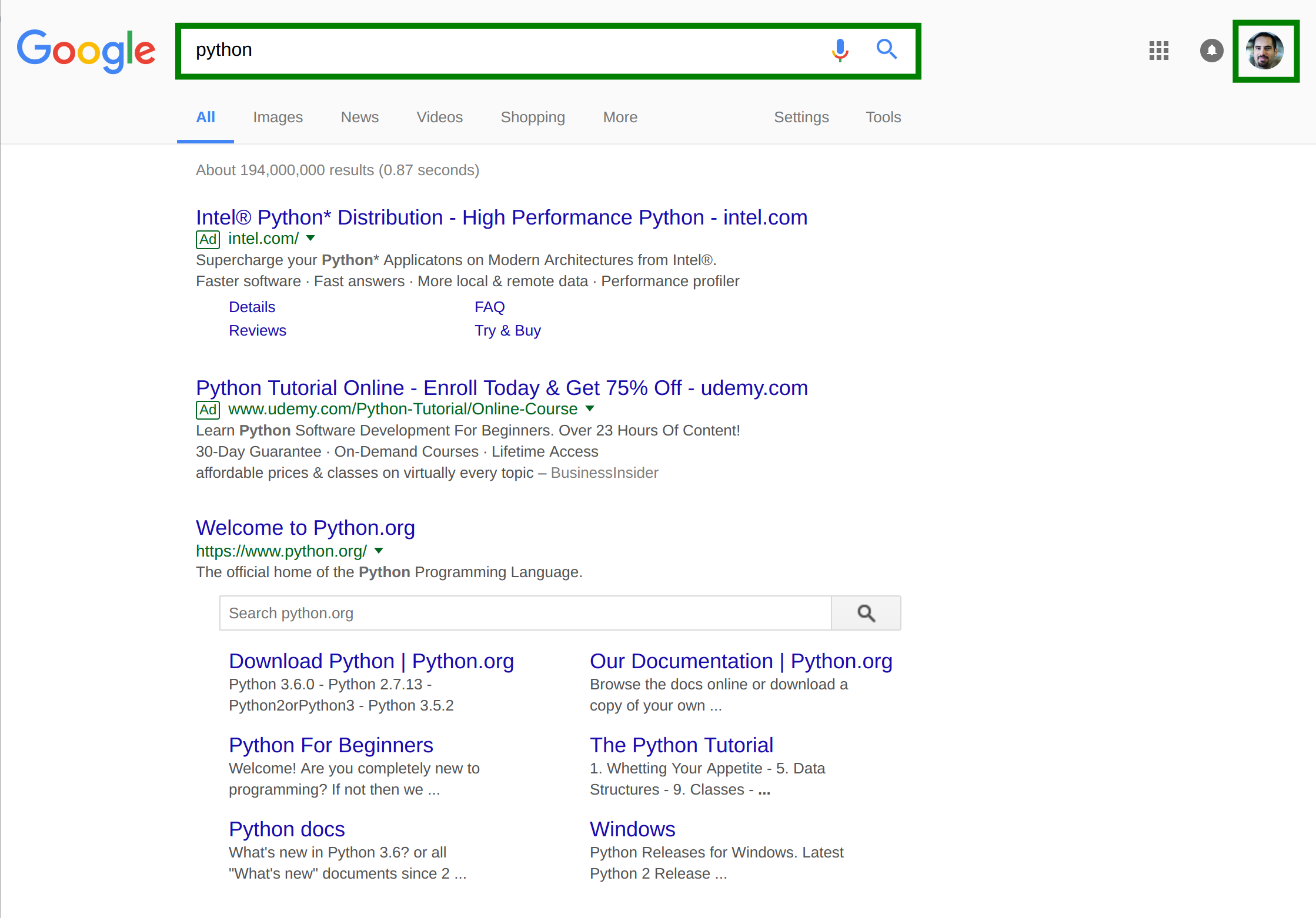Open the Settings menu
This screenshot has height=918, width=1316.
click(801, 118)
